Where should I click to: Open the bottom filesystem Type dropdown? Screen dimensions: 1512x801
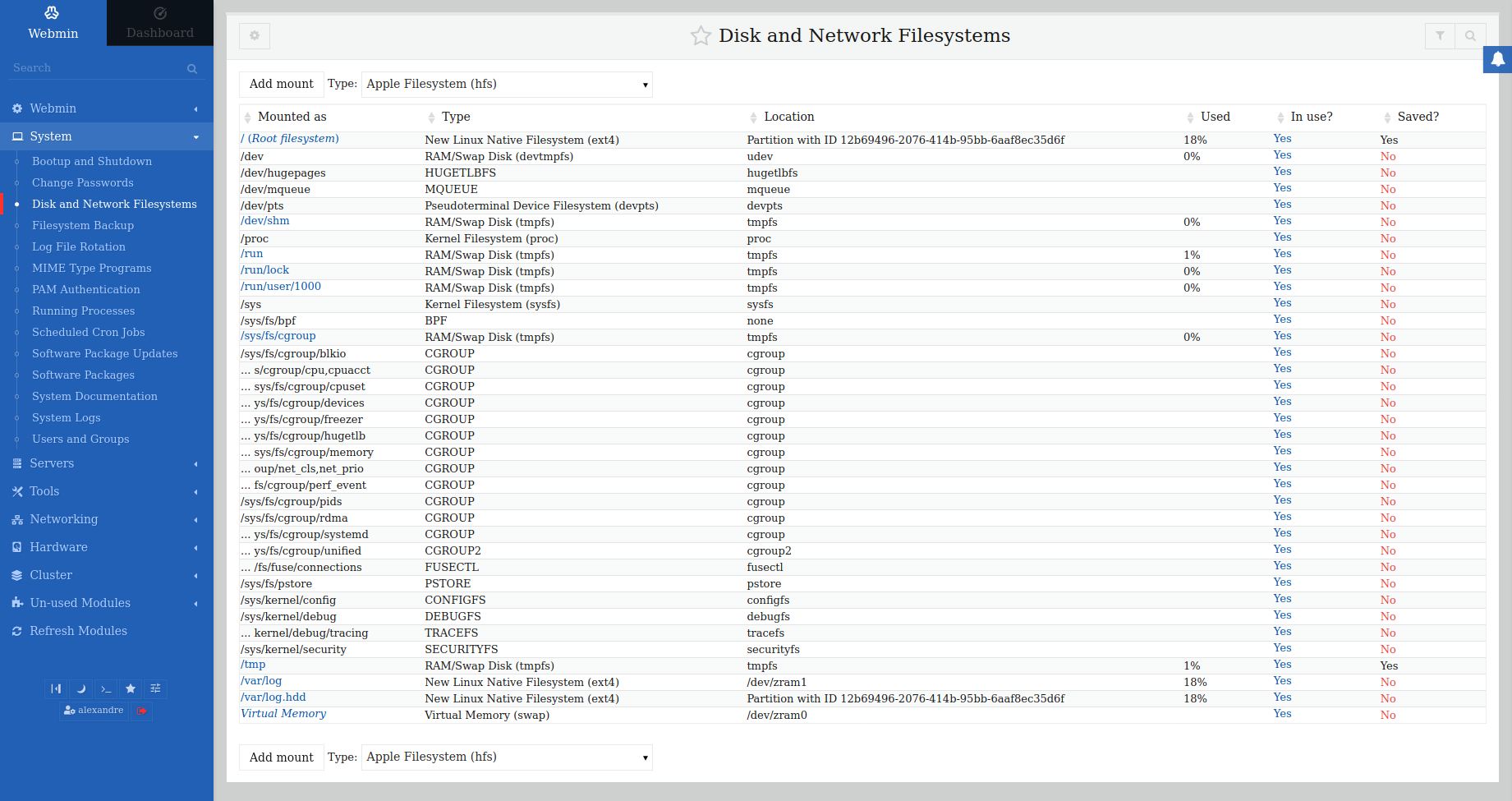pyautogui.click(x=507, y=757)
